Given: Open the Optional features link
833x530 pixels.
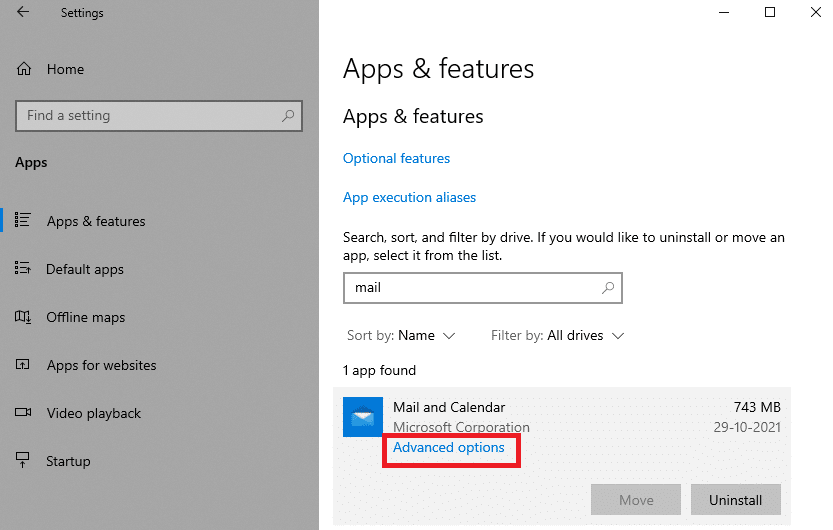Looking at the screenshot, I should tap(396, 158).
